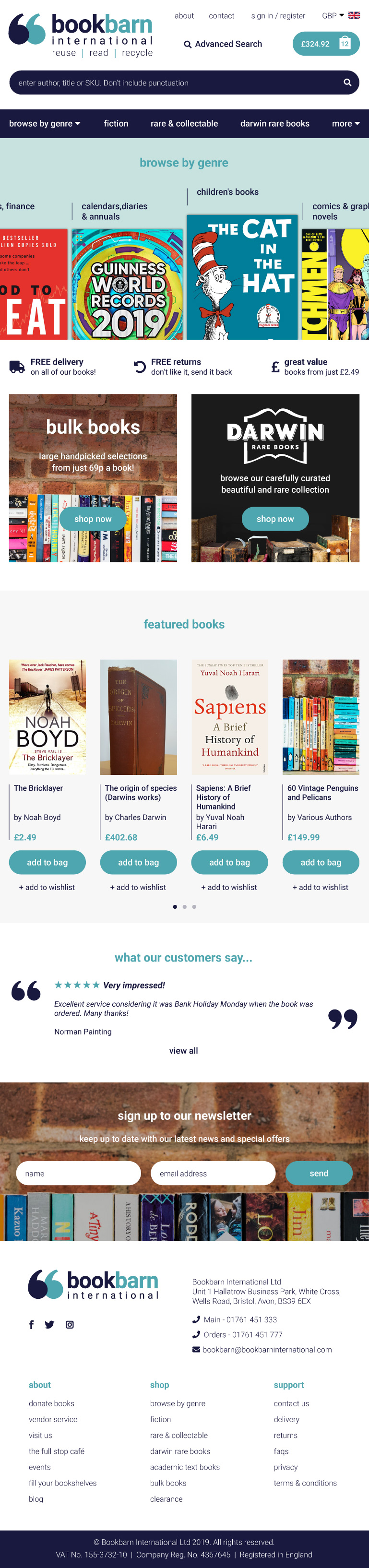Image resolution: width=369 pixels, height=1568 pixels.
Task: Expand the browse by genre menu
Action: 45,124
